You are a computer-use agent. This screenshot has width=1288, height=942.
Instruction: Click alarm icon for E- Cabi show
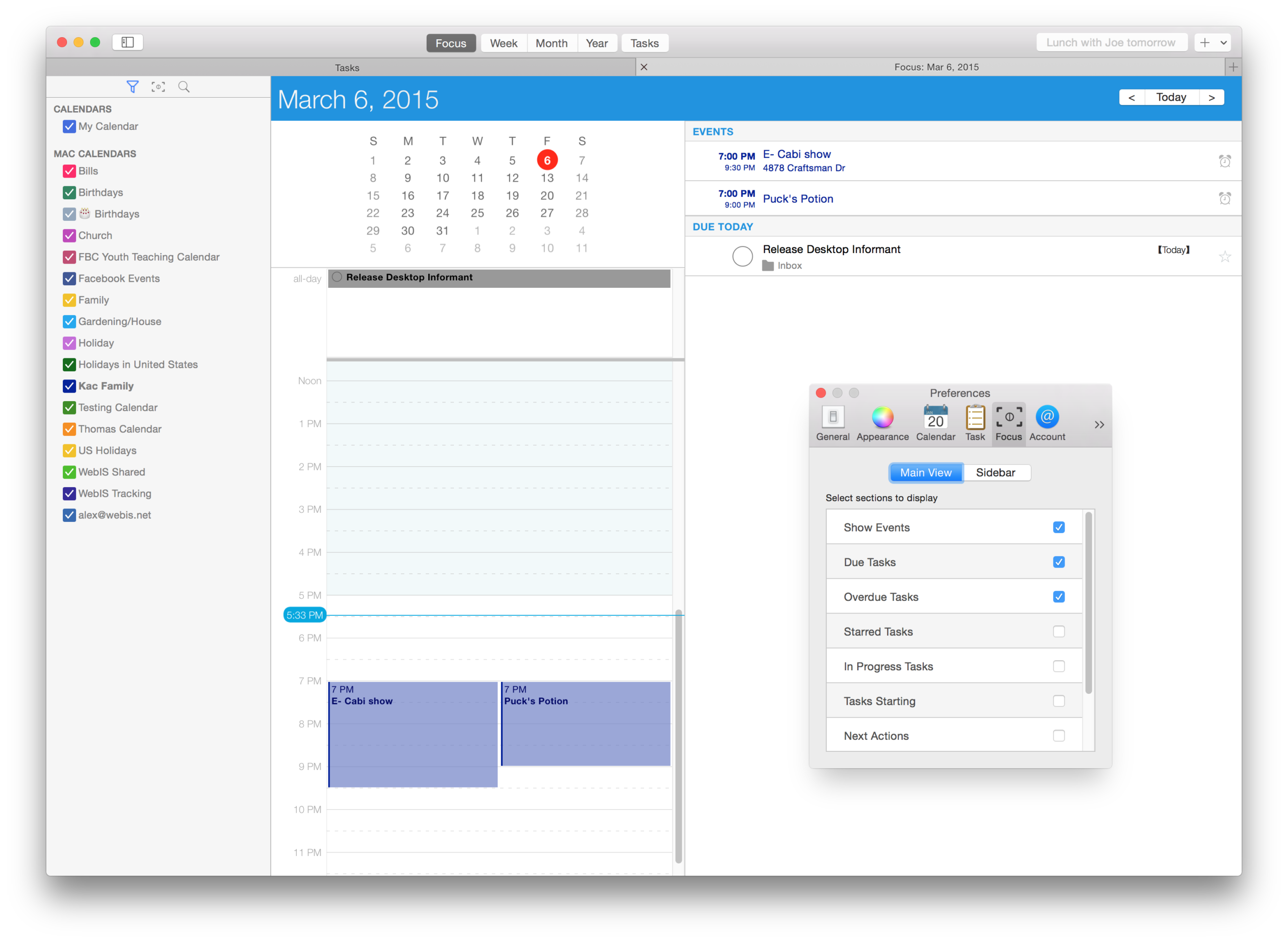click(x=1224, y=162)
